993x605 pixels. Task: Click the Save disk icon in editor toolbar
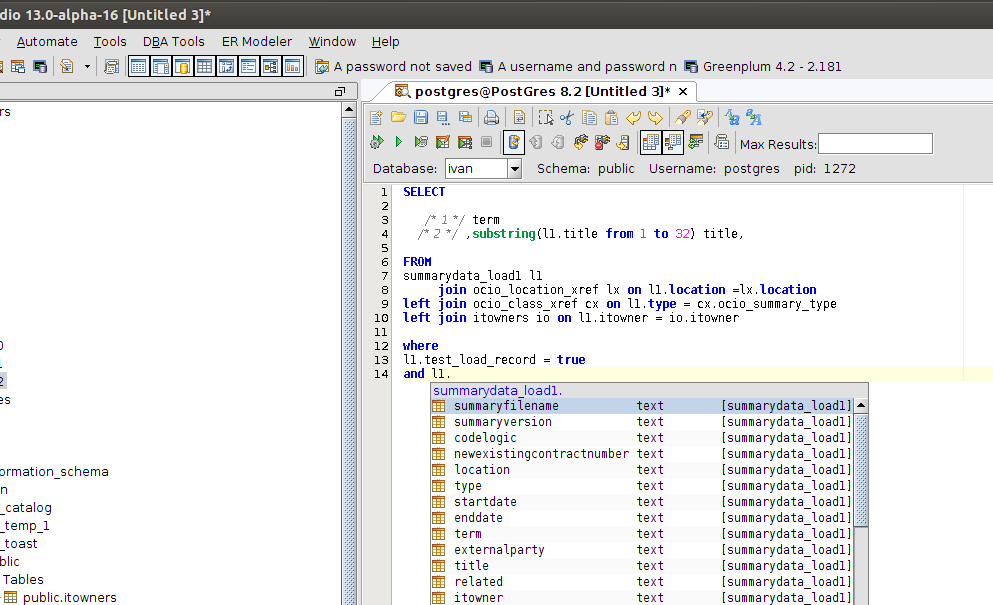[421, 118]
